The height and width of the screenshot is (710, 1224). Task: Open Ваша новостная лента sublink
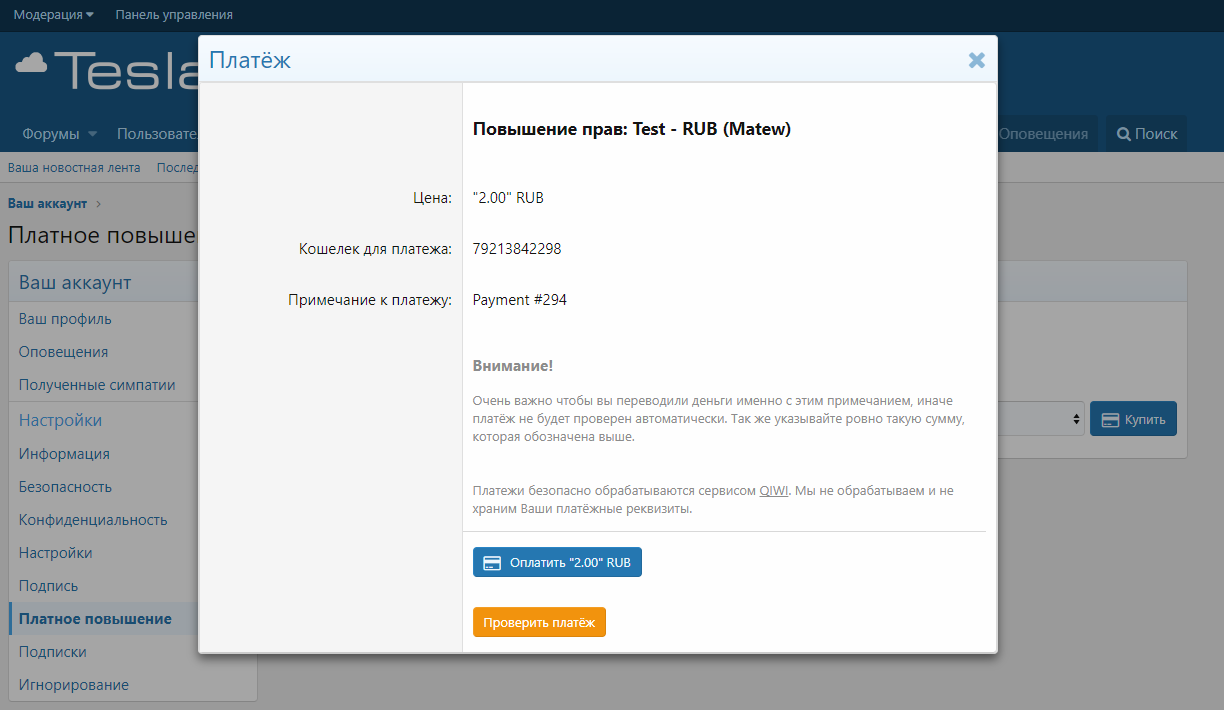74,168
